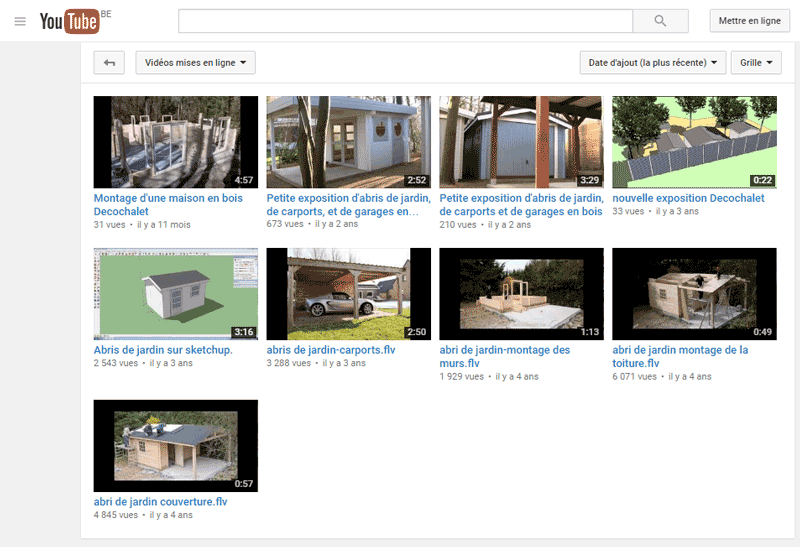Expand the Vidéos mises en ligne dropdown
Viewport: 800px width, 547px height.
pyautogui.click(x=196, y=63)
